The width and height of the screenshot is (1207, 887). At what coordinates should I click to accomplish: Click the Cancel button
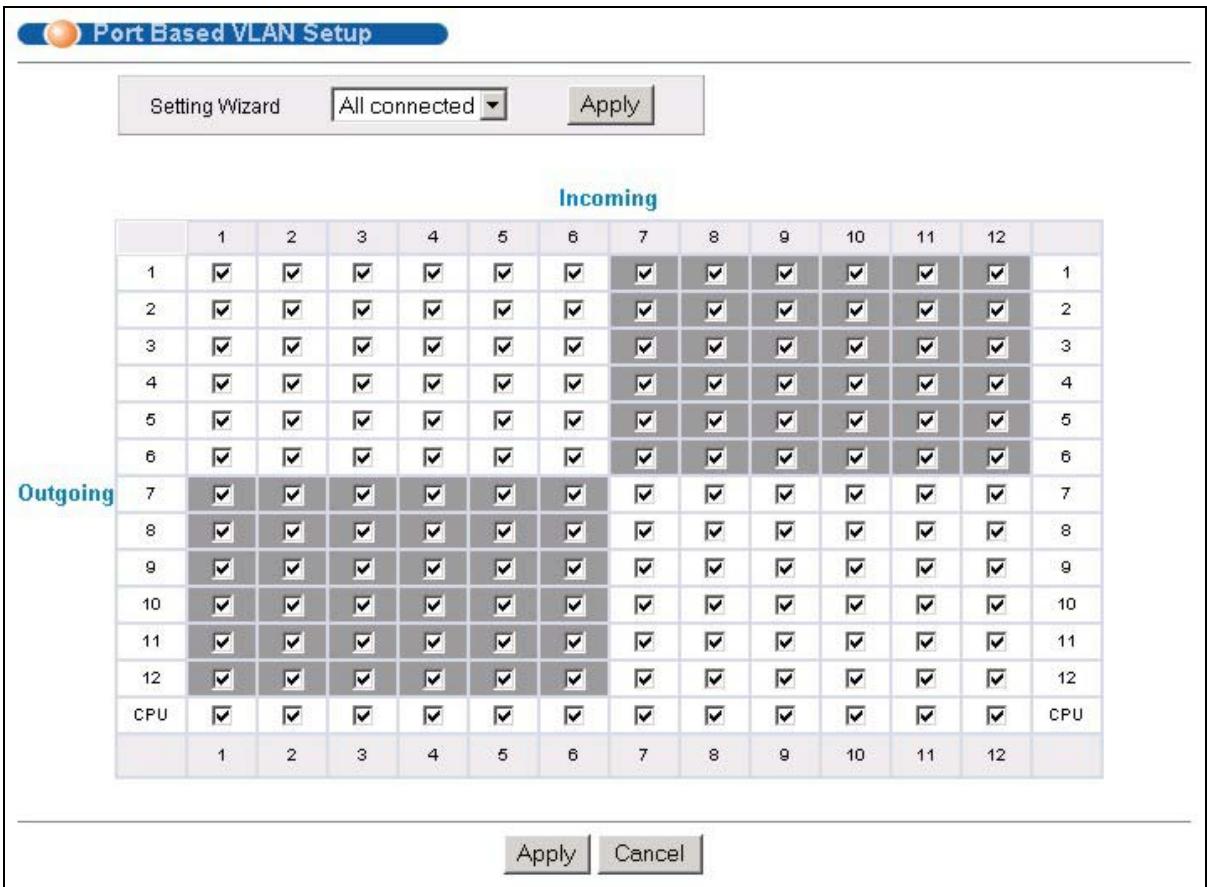point(650,854)
